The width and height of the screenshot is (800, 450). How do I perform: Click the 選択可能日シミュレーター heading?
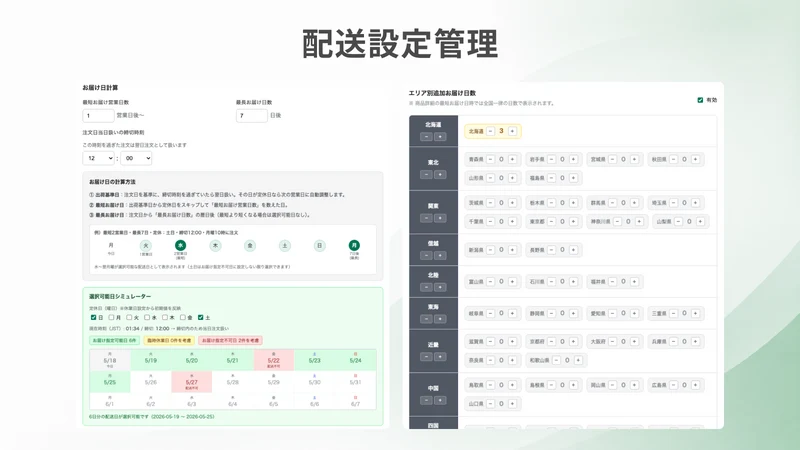(x=120, y=296)
